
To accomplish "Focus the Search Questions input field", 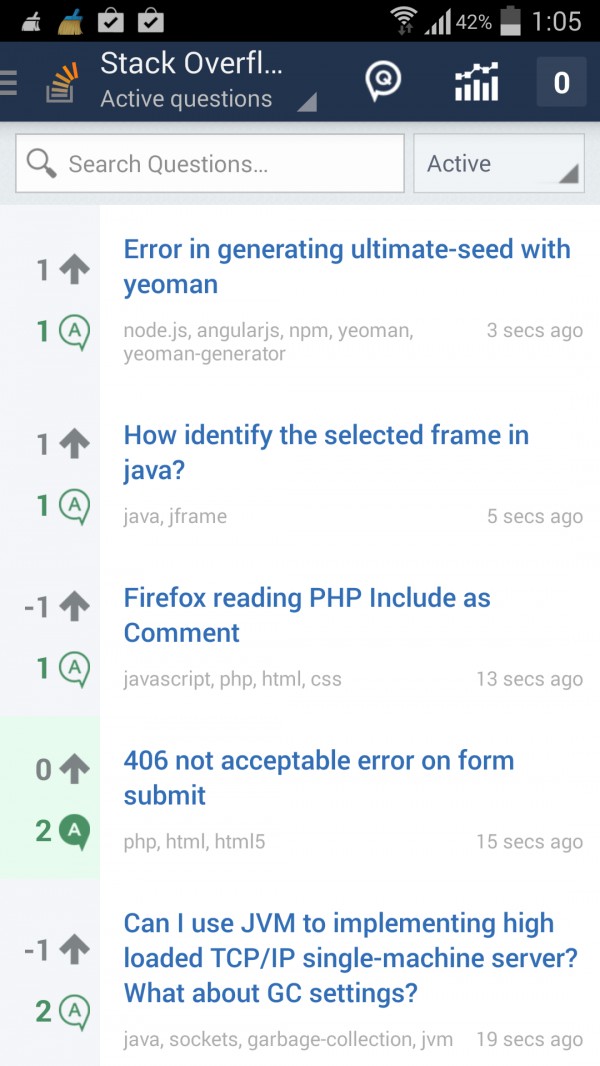I will (x=230, y=164).
